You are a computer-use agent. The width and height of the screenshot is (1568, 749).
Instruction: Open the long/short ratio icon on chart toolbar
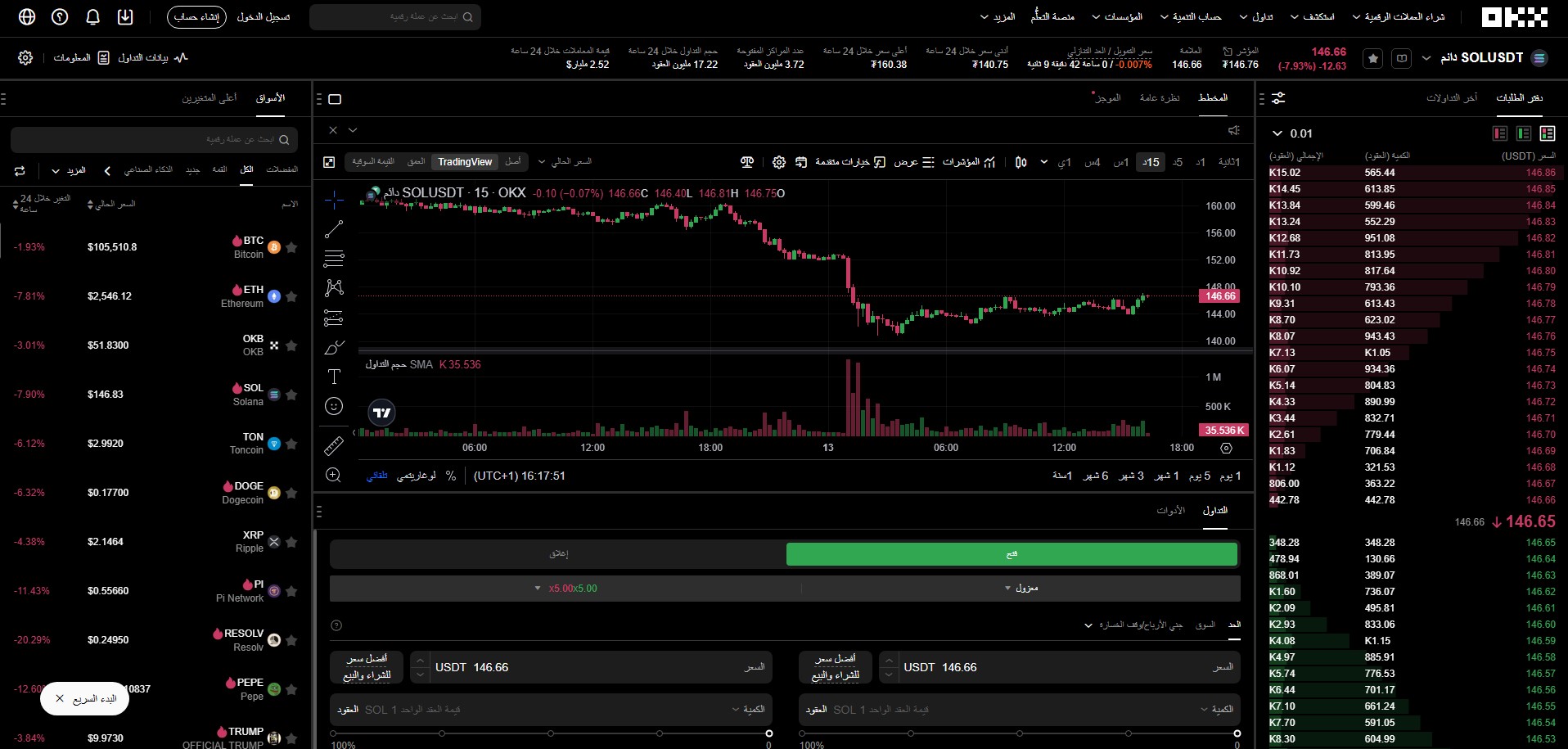pos(747,162)
